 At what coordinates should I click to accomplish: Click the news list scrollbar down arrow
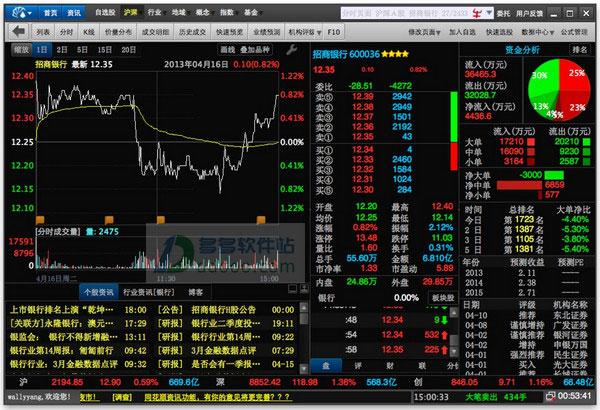[304, 368]
